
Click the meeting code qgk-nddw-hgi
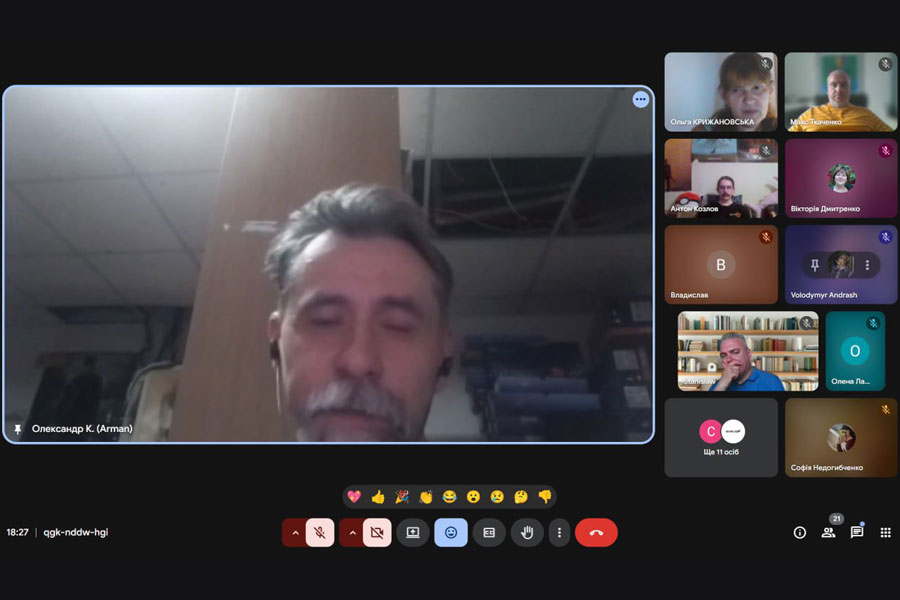tap(76, 532)
